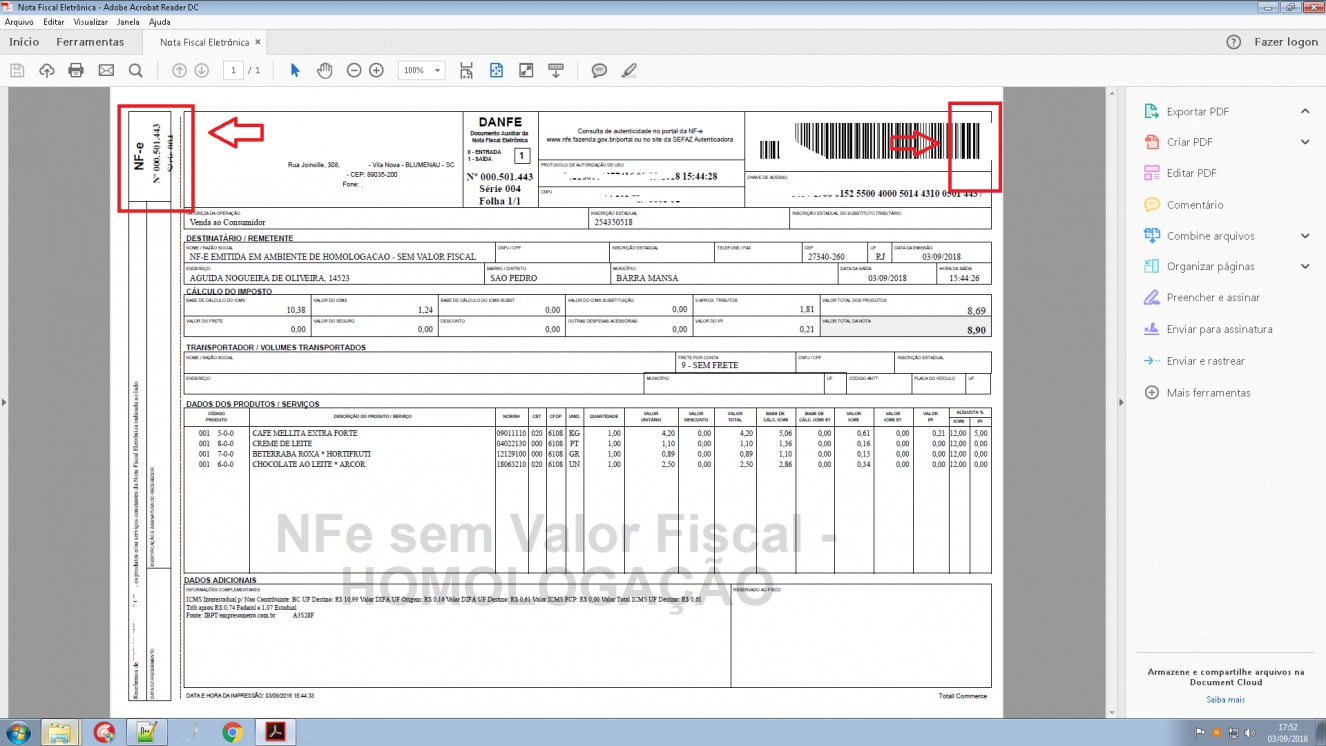Open the Visualizar menu

(x=91, y=21)
